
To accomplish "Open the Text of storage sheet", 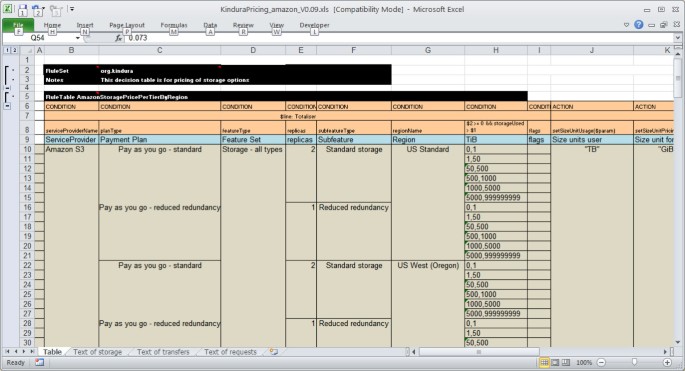I will coord(97,352).
